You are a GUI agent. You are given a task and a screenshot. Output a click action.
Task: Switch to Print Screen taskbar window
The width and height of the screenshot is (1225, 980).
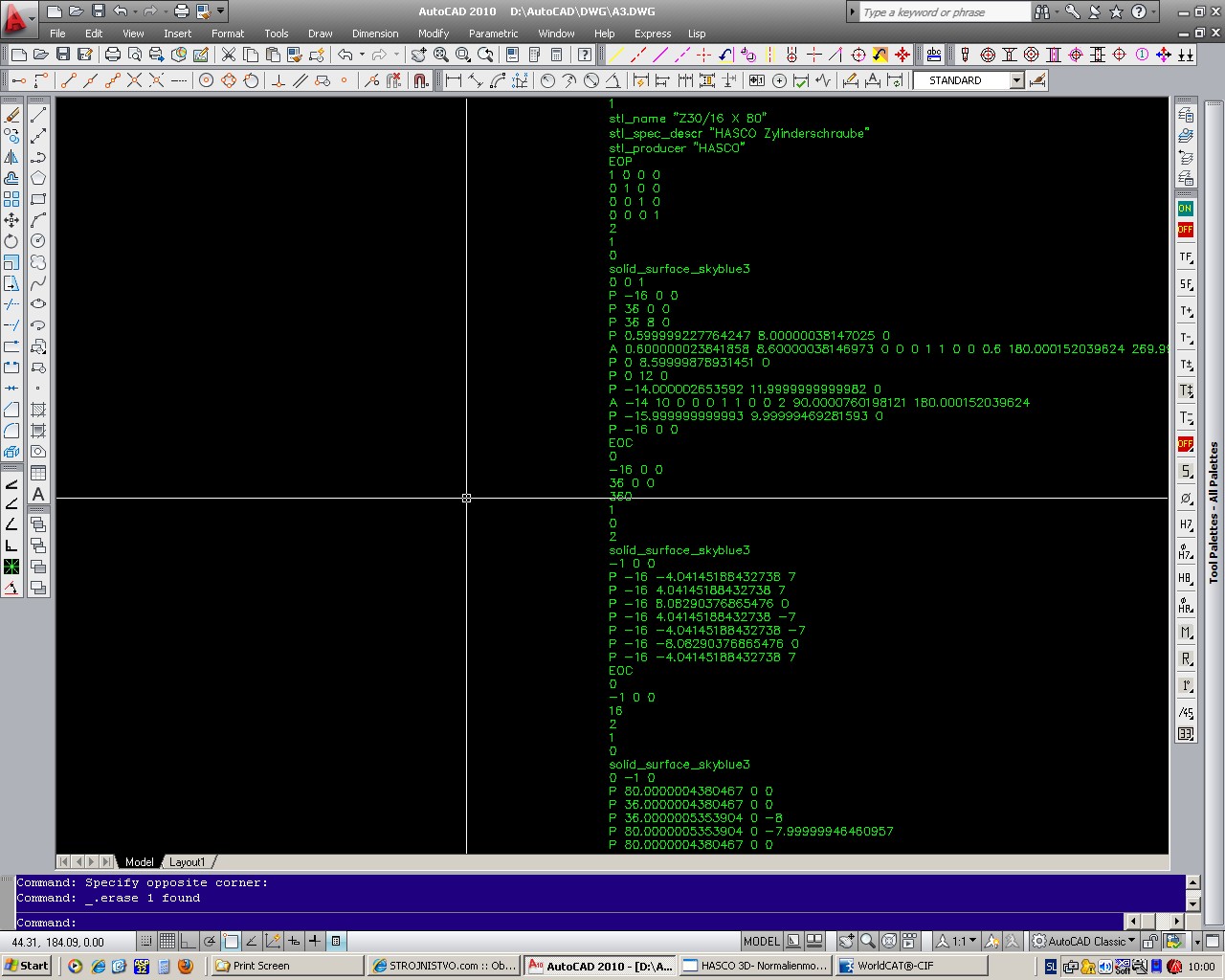pyautogui.click(x=287, y=966)
